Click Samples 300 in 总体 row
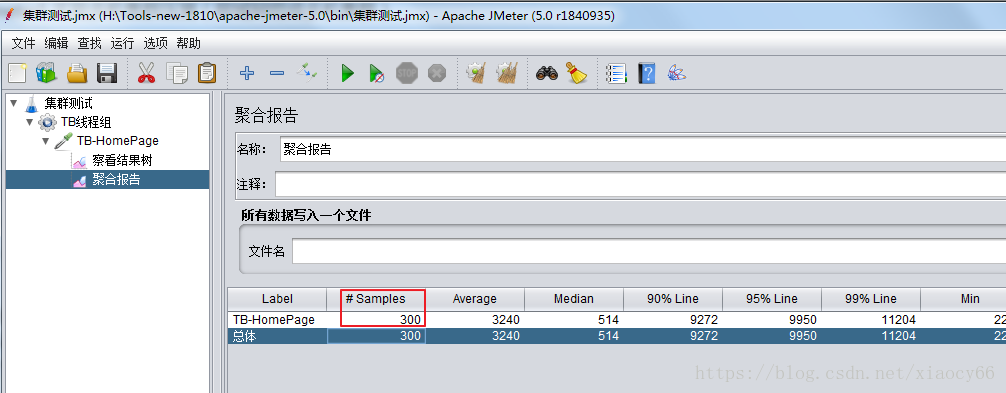Image resolution: width=1006 pixels, height=393 pixels. 377,336
